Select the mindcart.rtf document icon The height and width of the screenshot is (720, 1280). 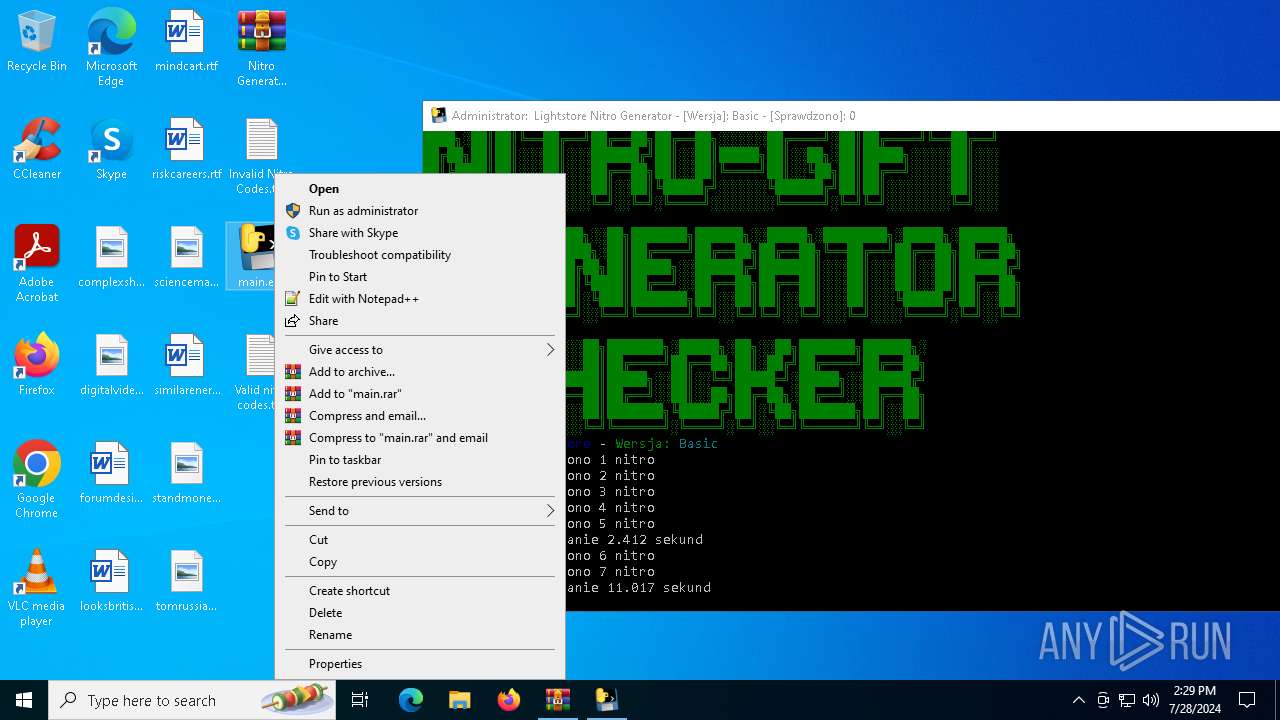coord(186,42)
